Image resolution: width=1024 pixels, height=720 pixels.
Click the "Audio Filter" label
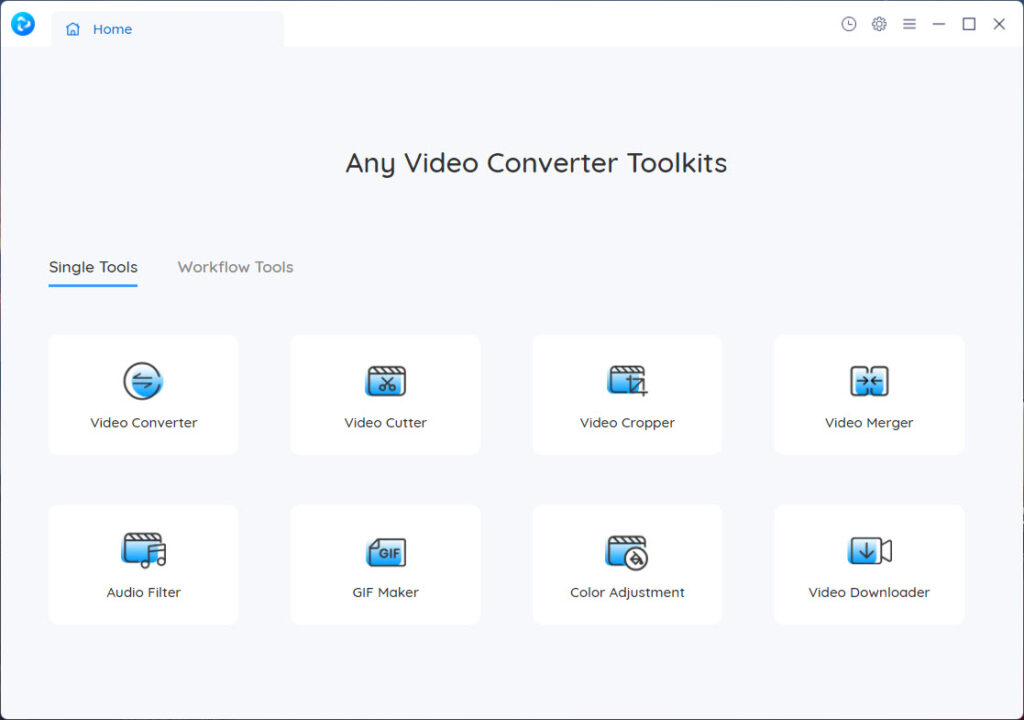coord(144,593)
